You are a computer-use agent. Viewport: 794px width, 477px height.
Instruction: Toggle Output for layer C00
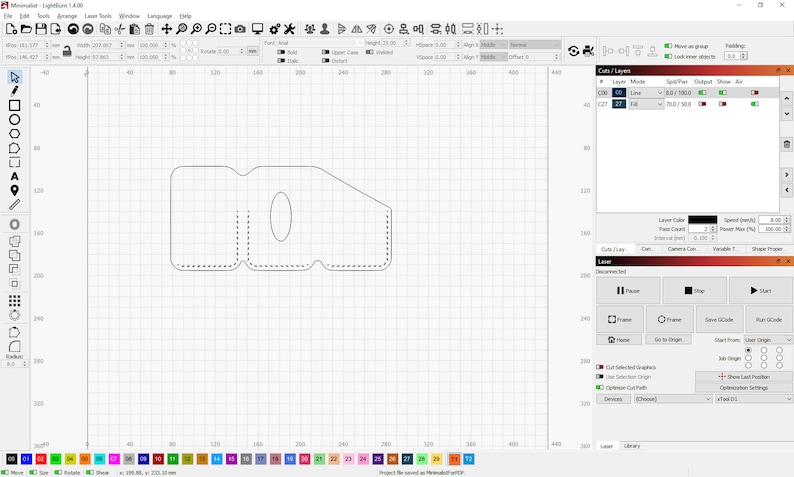click(702, 93)
